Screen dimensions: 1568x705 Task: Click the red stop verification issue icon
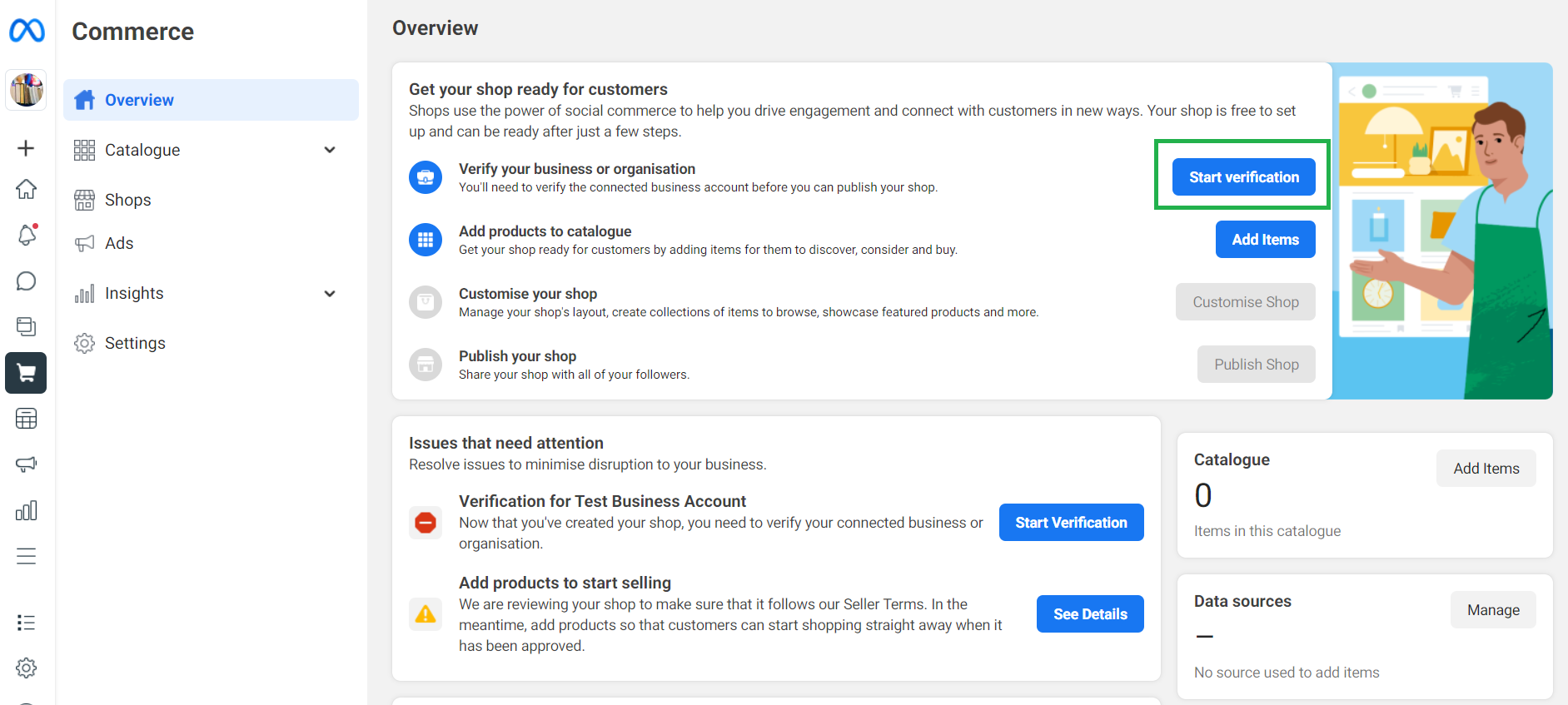click(x=426, y=523)
